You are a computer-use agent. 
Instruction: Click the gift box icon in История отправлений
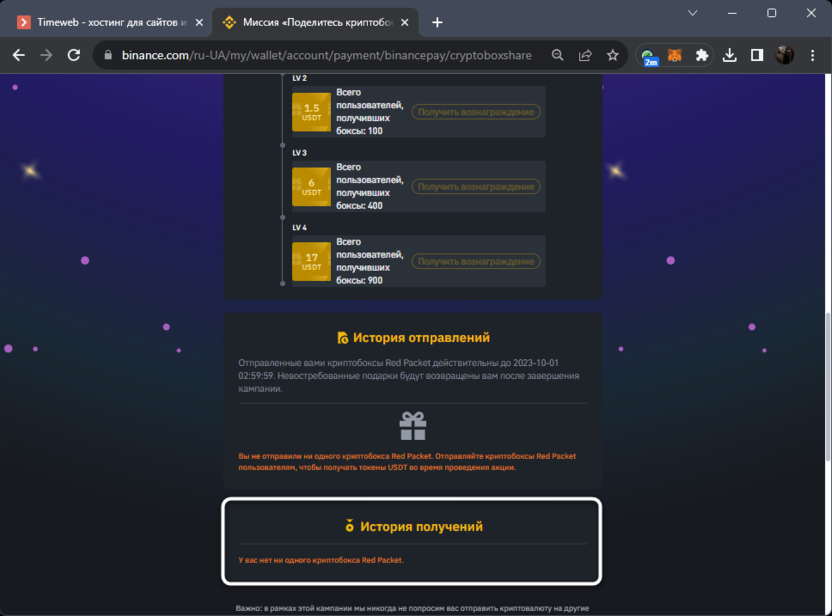(413, 426)
